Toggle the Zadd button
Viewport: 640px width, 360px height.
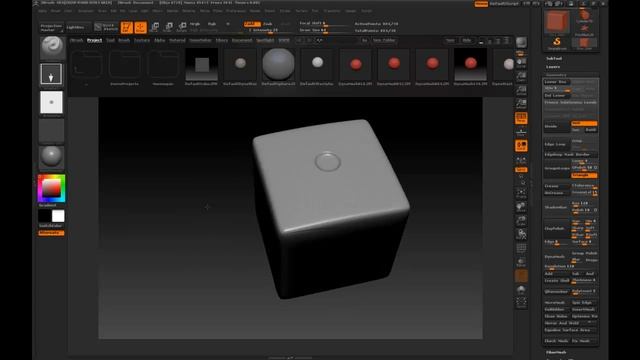252,24
